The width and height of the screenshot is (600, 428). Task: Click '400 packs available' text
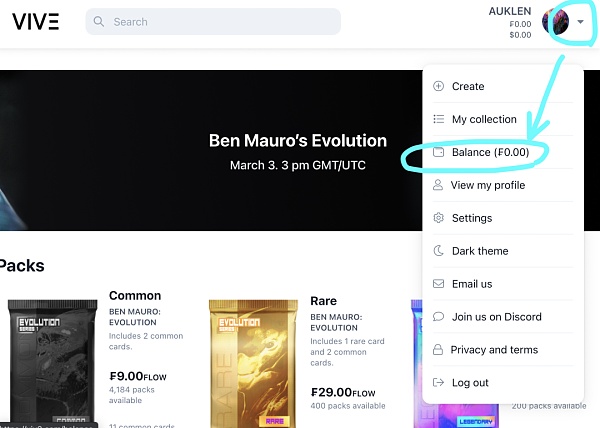coord(348,406)
